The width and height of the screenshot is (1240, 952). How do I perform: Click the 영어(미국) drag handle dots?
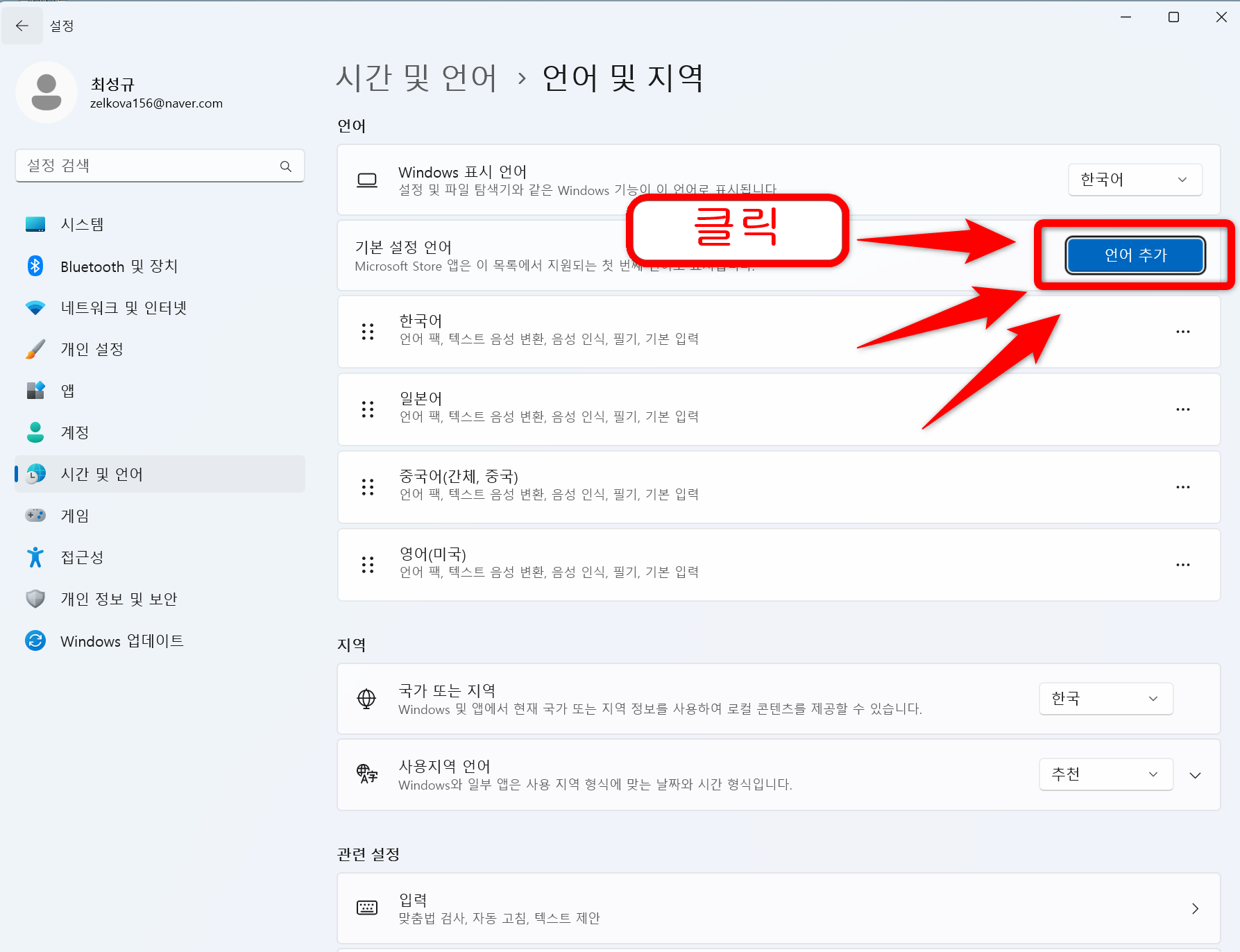[x=368, y=565]
